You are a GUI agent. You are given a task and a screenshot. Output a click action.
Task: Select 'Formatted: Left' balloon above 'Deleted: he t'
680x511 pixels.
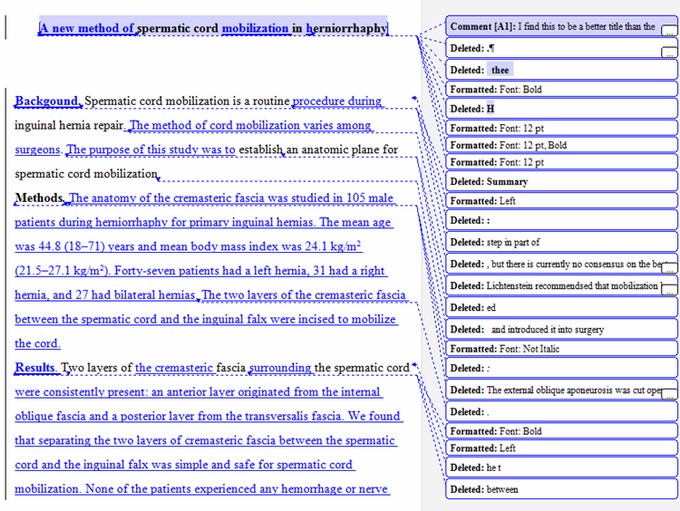click(561, 448)
